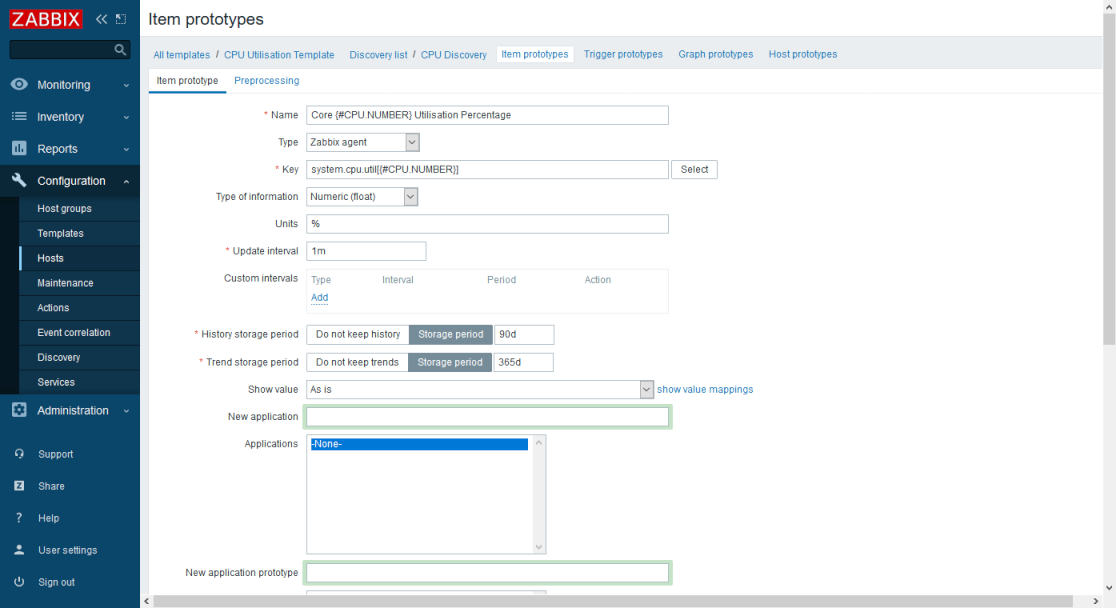
Task: Click the Support headset icon
Action: click(19, 454)
